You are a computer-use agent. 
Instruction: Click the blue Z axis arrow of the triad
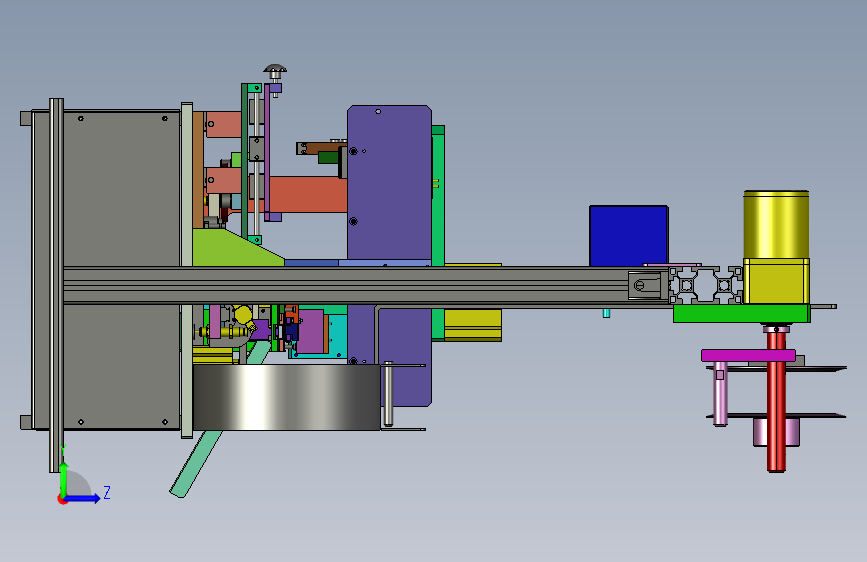[82, 498]
